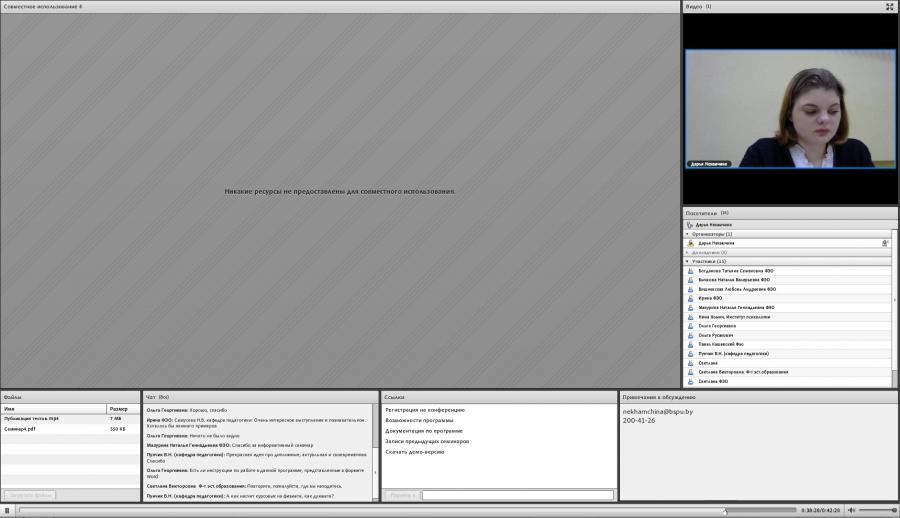Expand the Докладчики group
The height and width of the screenshot is (518, 900).
[x=688, y=253]
